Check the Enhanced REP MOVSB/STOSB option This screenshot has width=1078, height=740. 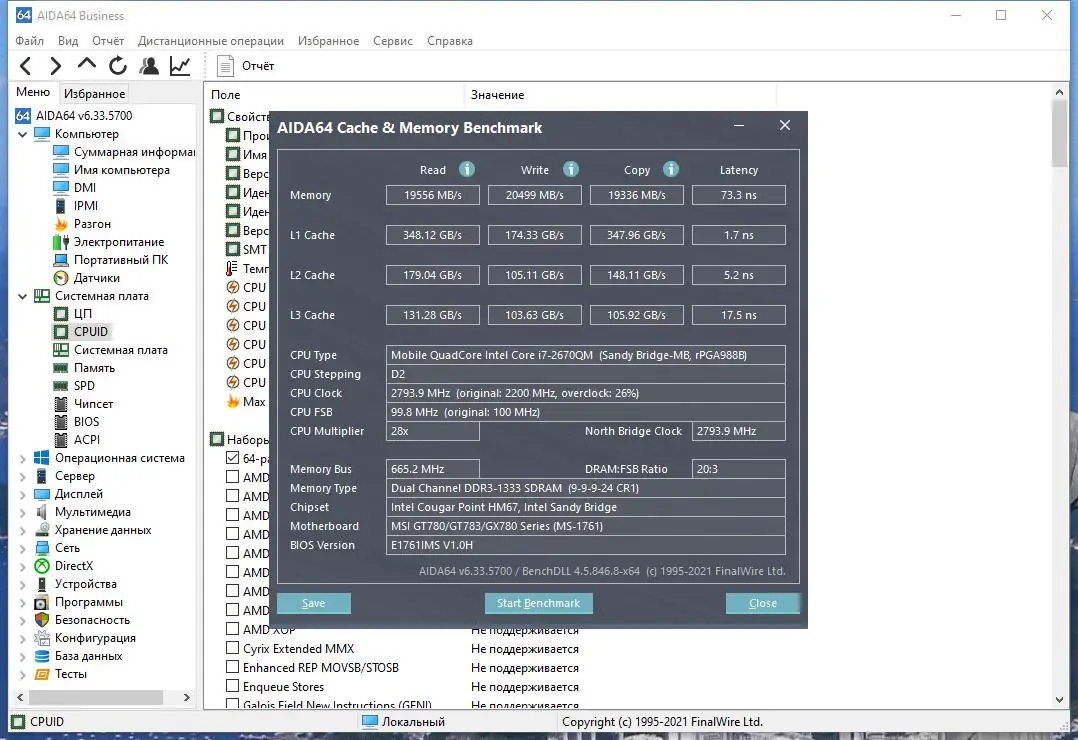pos(233,667)
